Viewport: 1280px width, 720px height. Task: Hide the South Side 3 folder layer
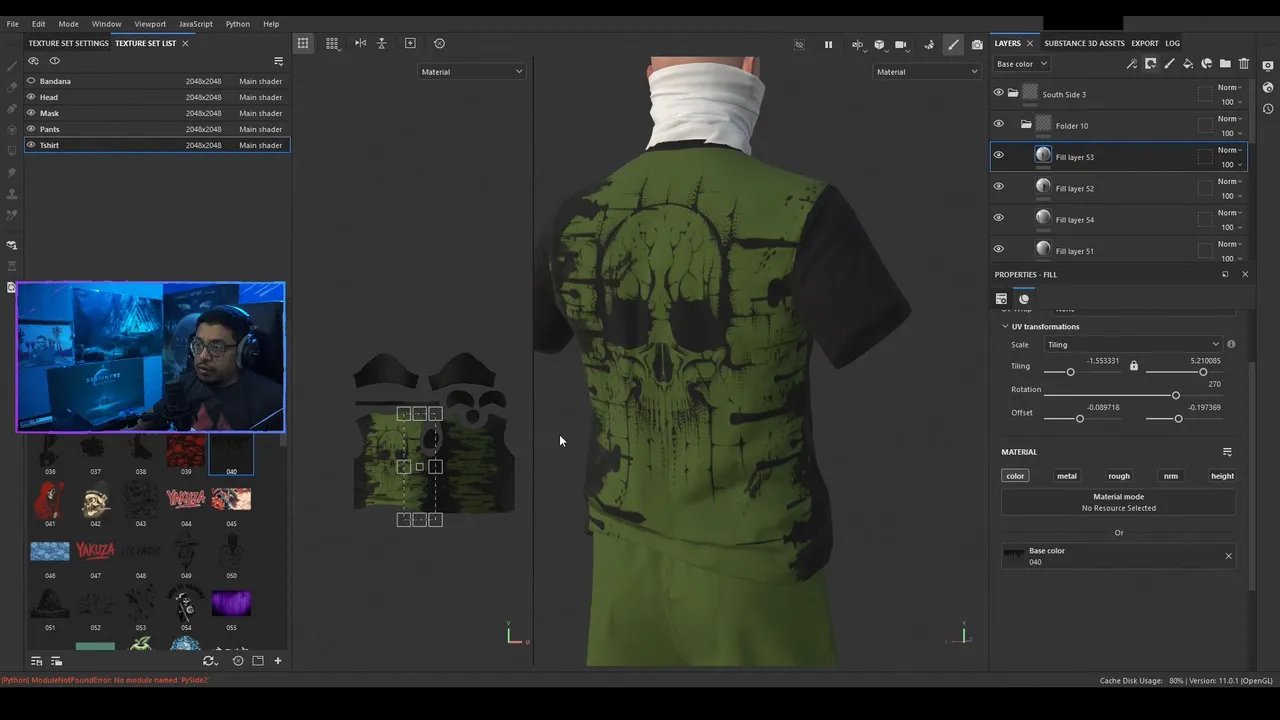click(x=998, y=93)
